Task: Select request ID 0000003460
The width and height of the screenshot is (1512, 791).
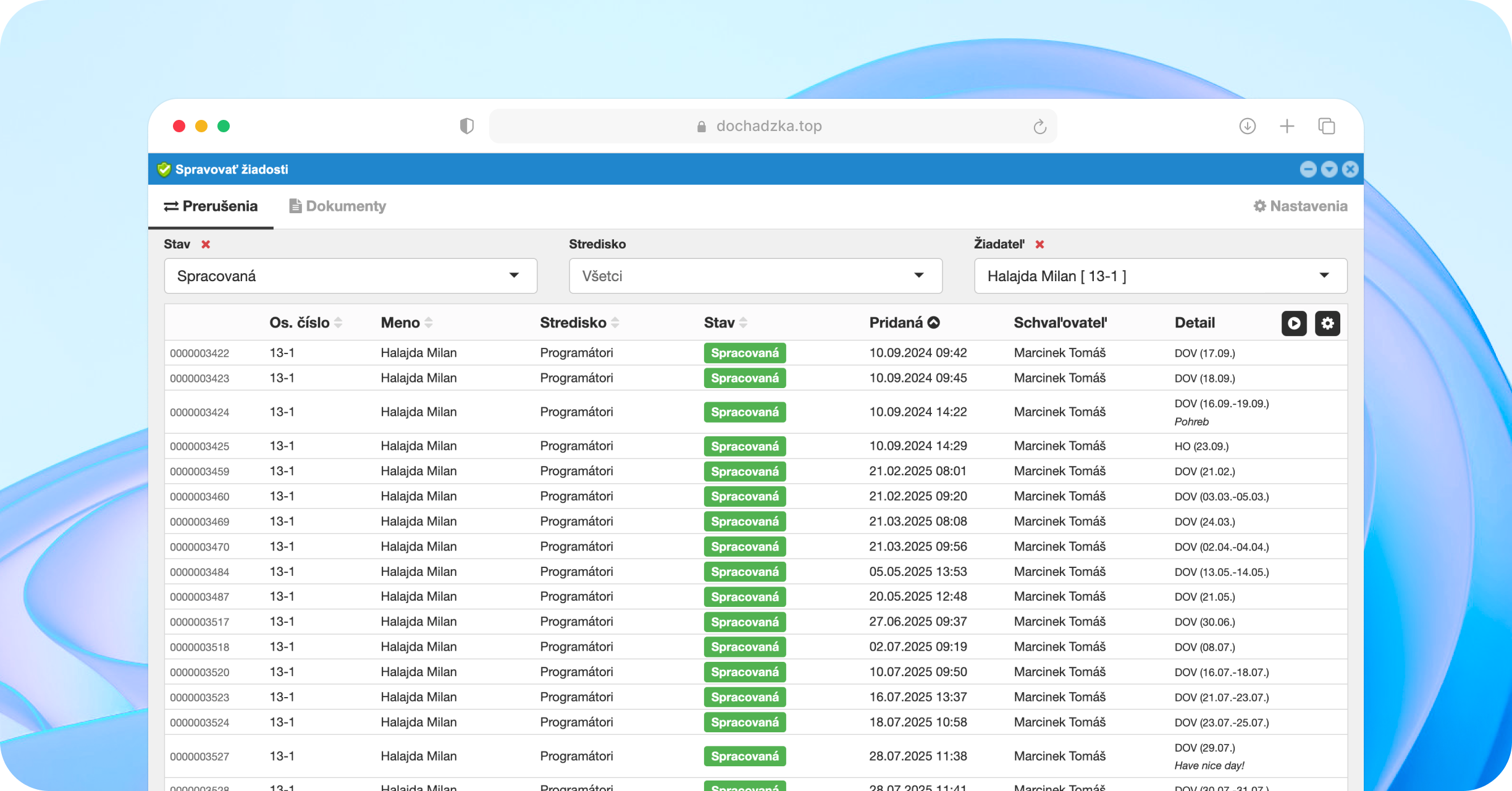Action: [199, 497]
